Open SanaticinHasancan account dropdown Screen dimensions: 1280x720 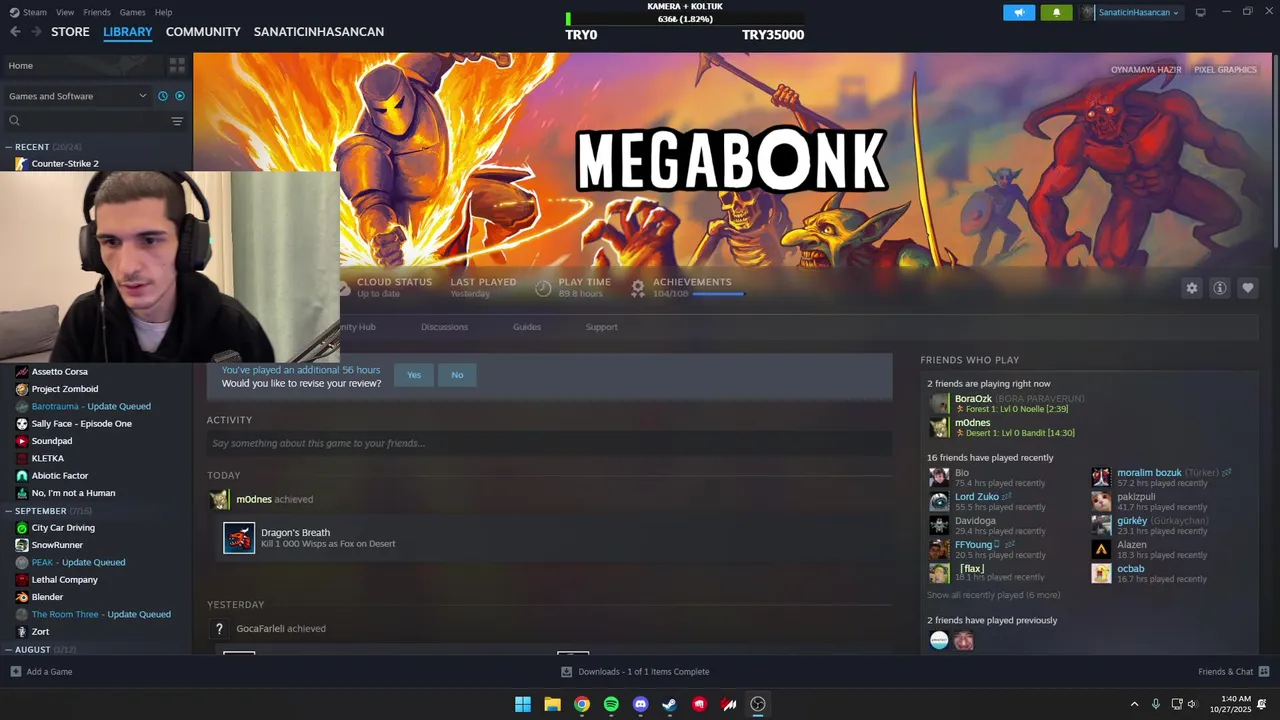[1131, 12]
